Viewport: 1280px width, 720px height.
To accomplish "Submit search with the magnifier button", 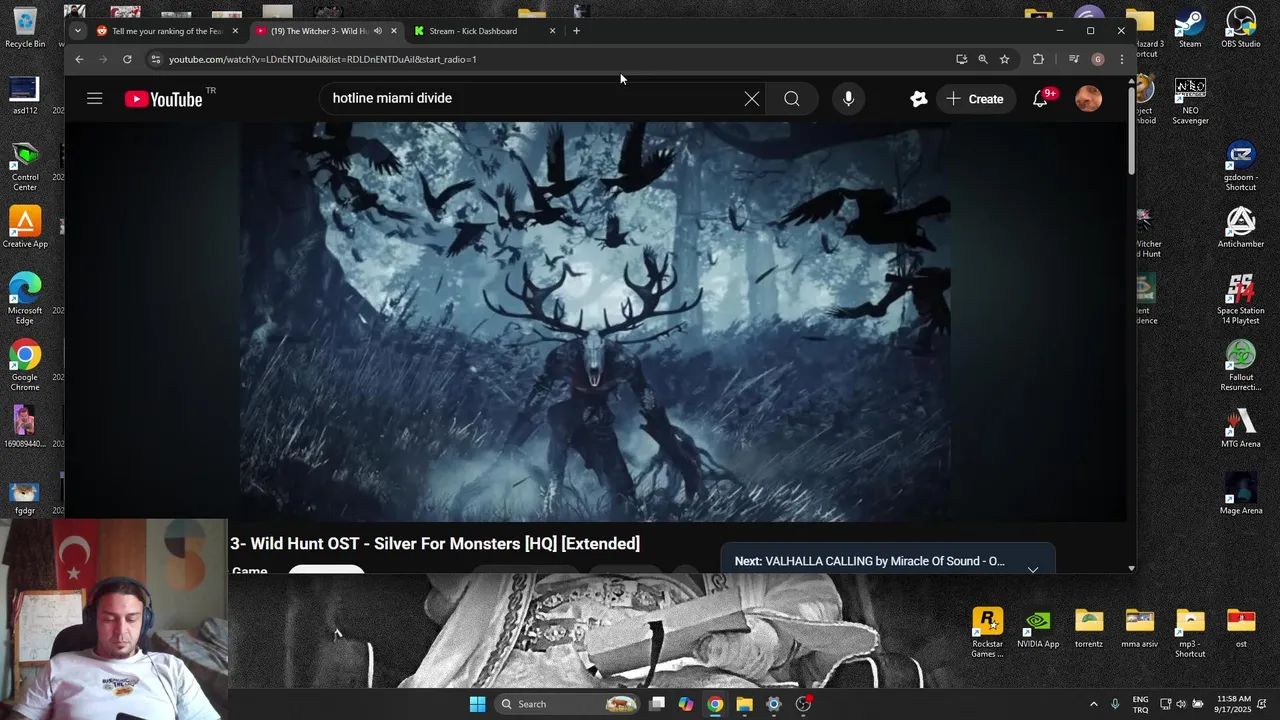I will pyautogui.click(x=791, y=98).
